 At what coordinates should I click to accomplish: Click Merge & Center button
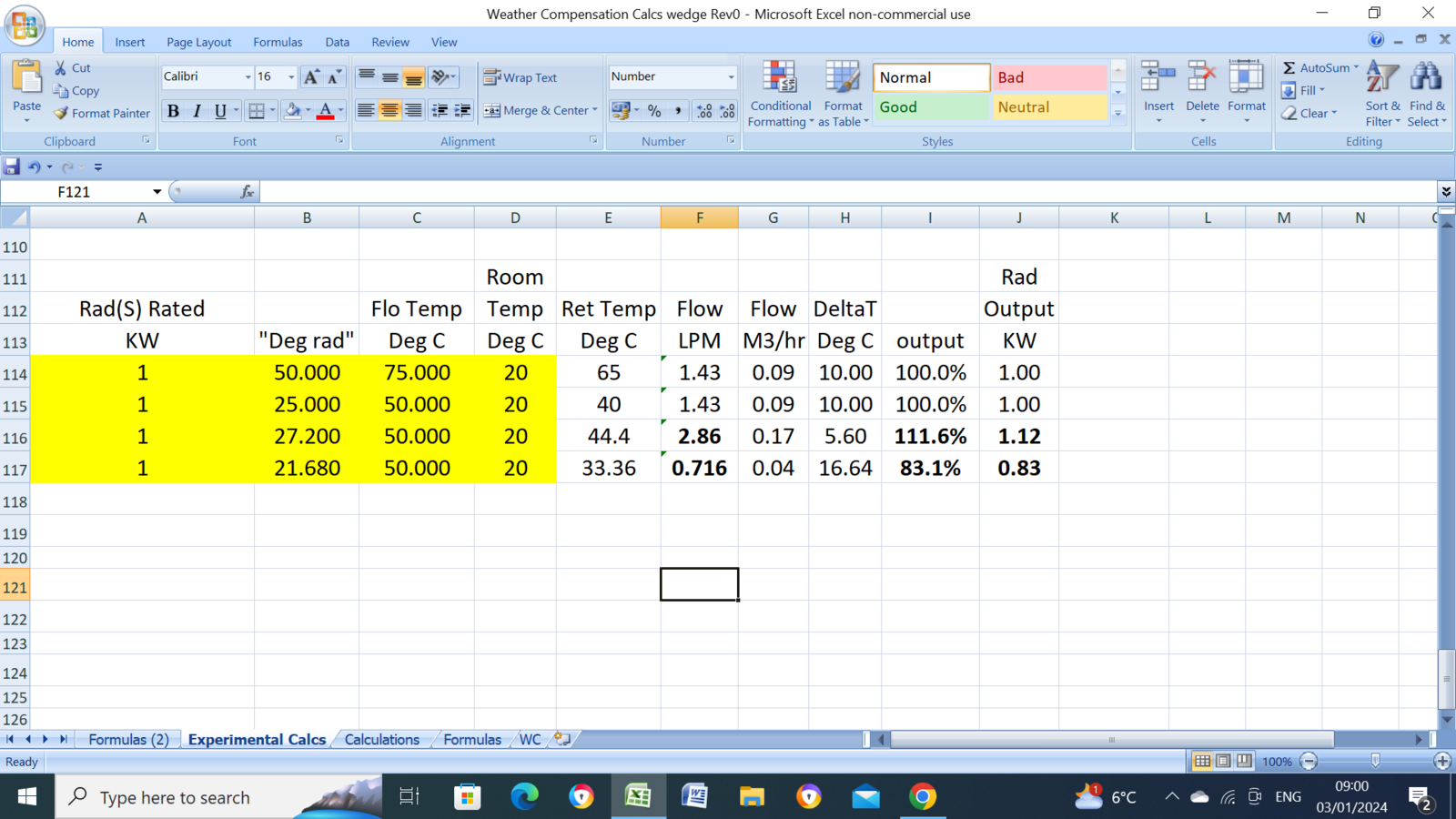537,111
